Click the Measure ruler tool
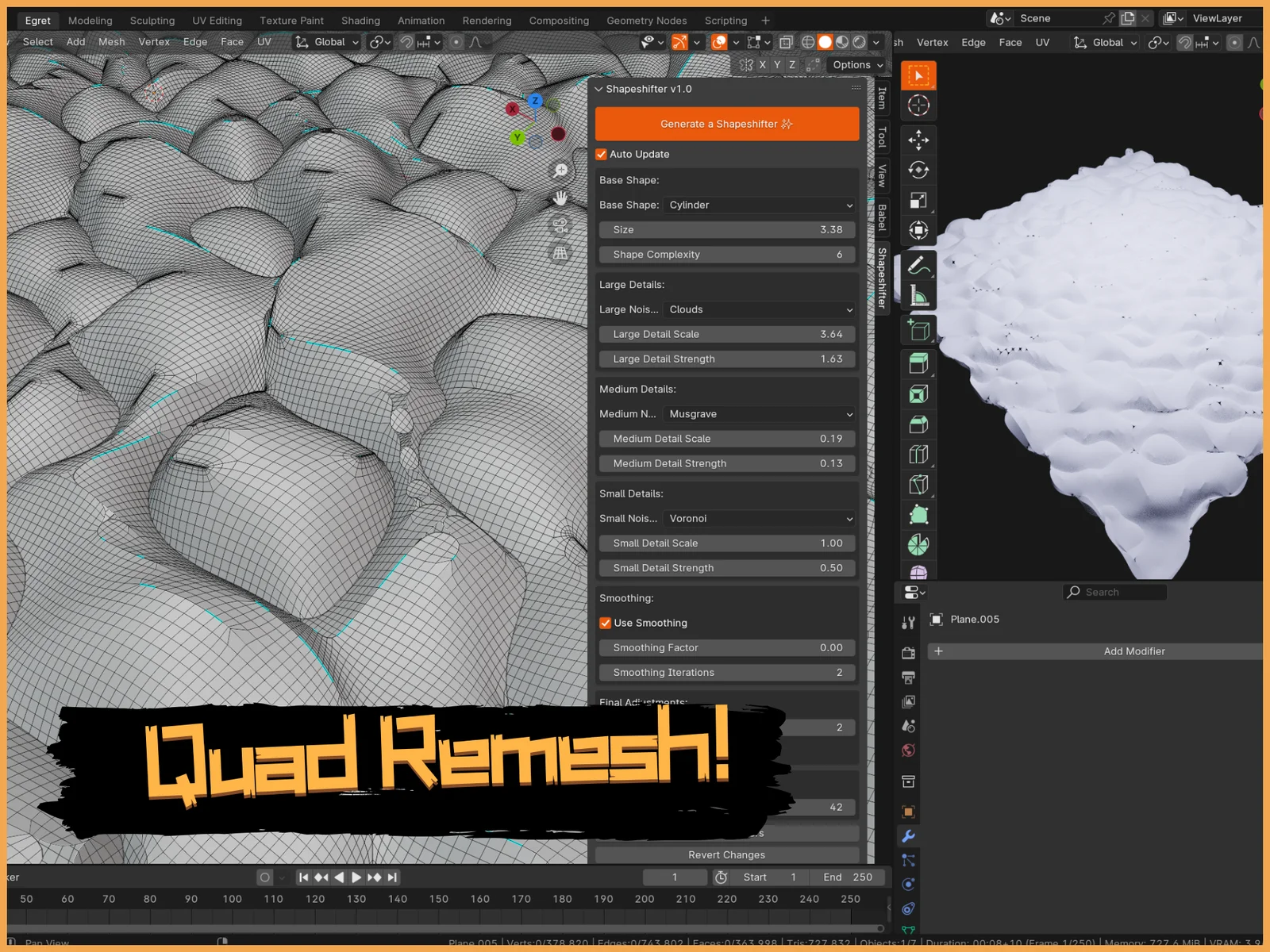 point(918,296)
